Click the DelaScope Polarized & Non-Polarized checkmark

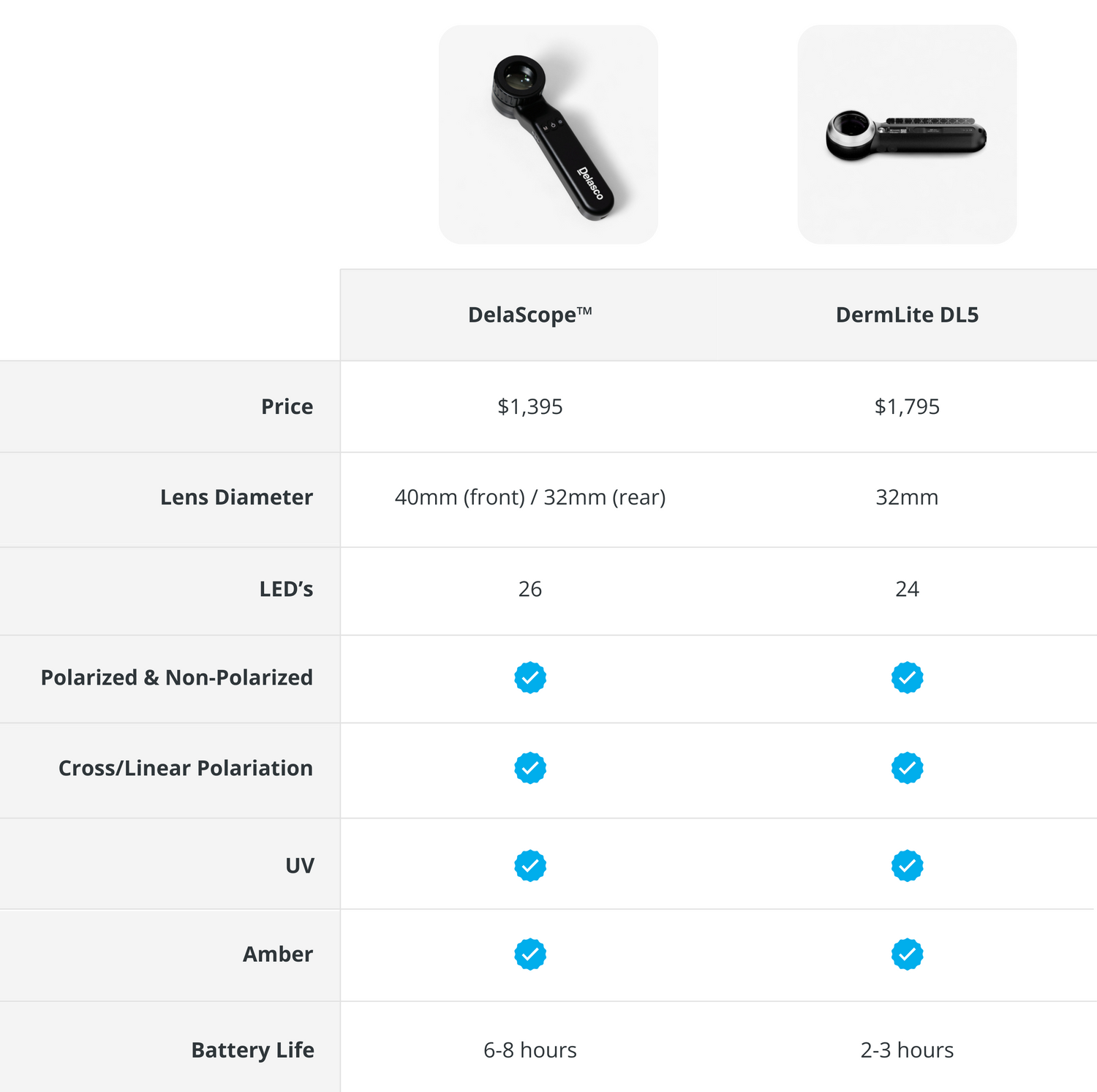click(530, 678)
